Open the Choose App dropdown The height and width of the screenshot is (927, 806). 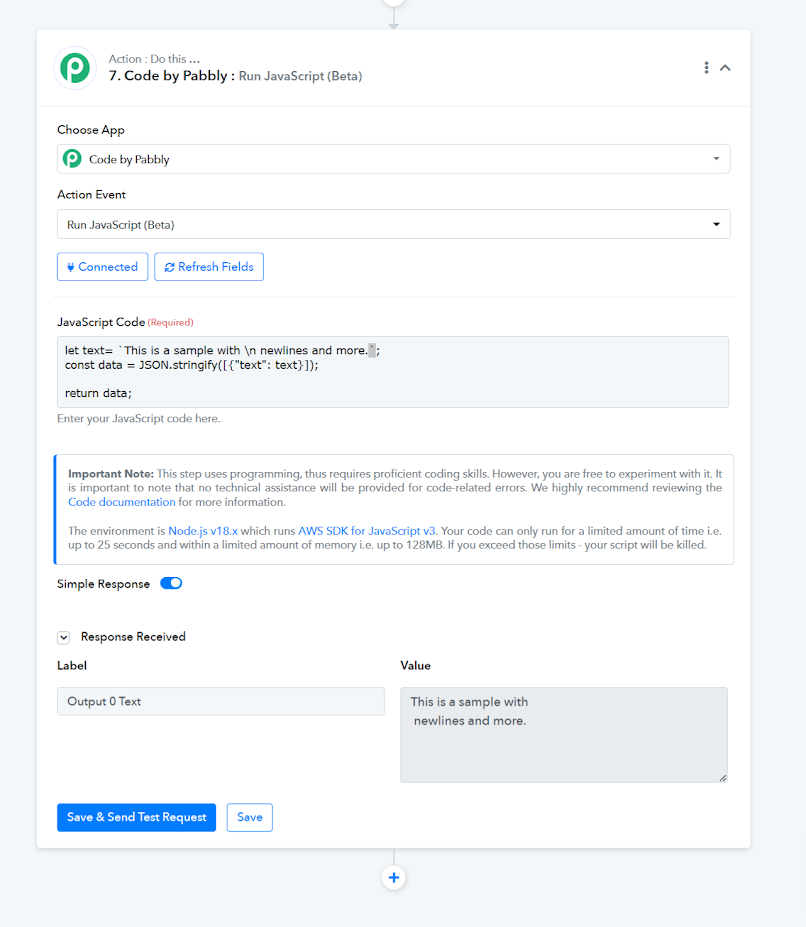(393, 159)
